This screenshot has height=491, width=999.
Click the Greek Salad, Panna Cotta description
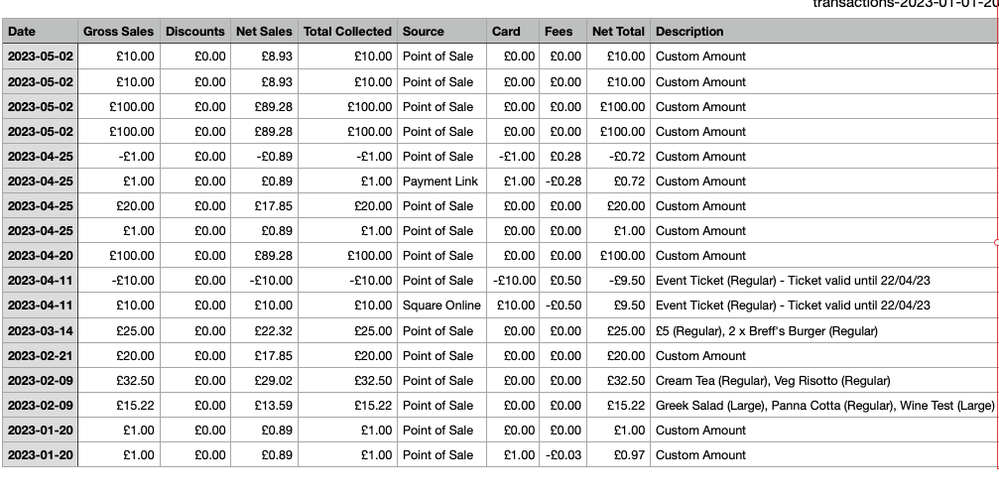pos(824,405)
